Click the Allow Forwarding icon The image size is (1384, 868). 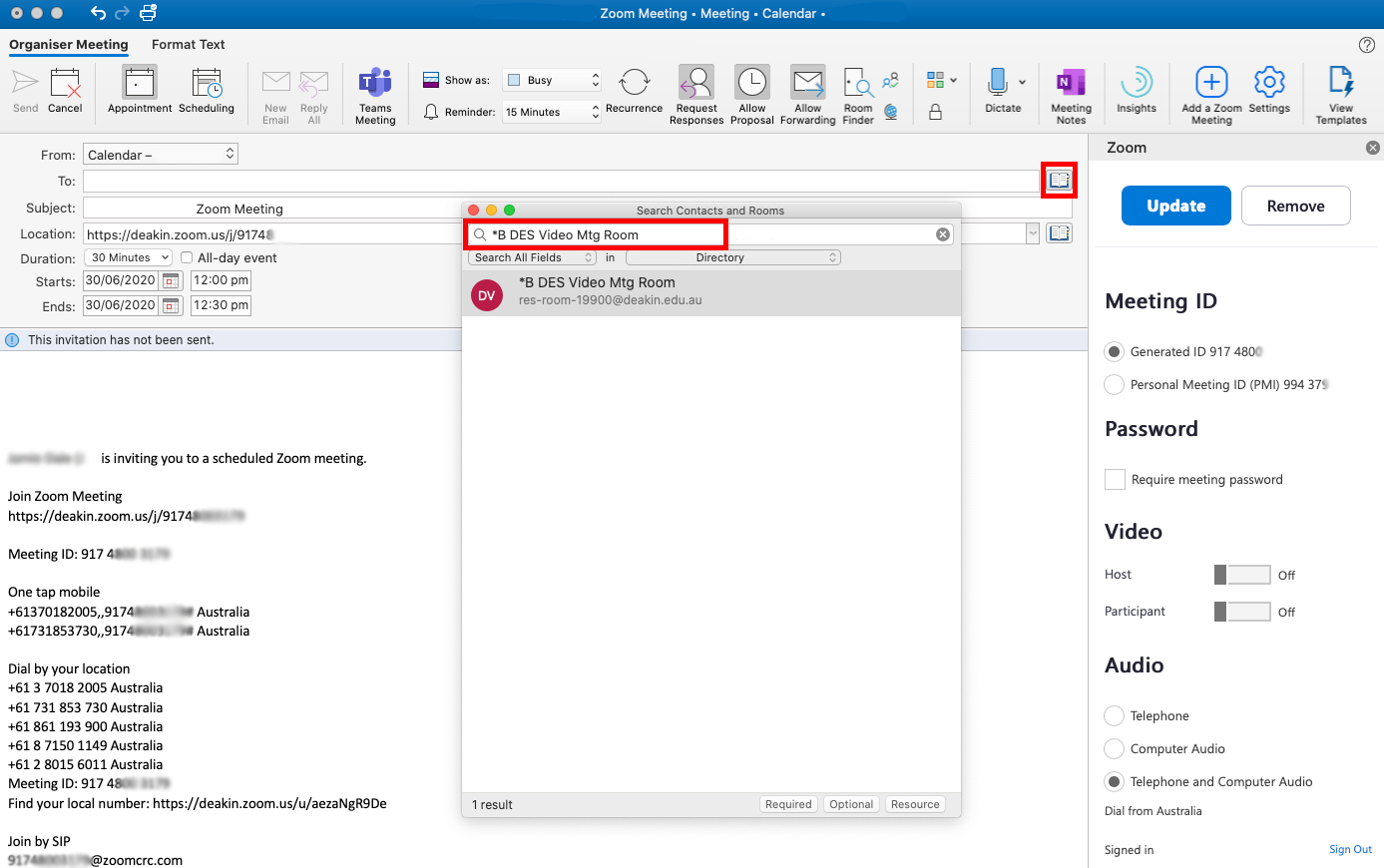tap(807, 84)
